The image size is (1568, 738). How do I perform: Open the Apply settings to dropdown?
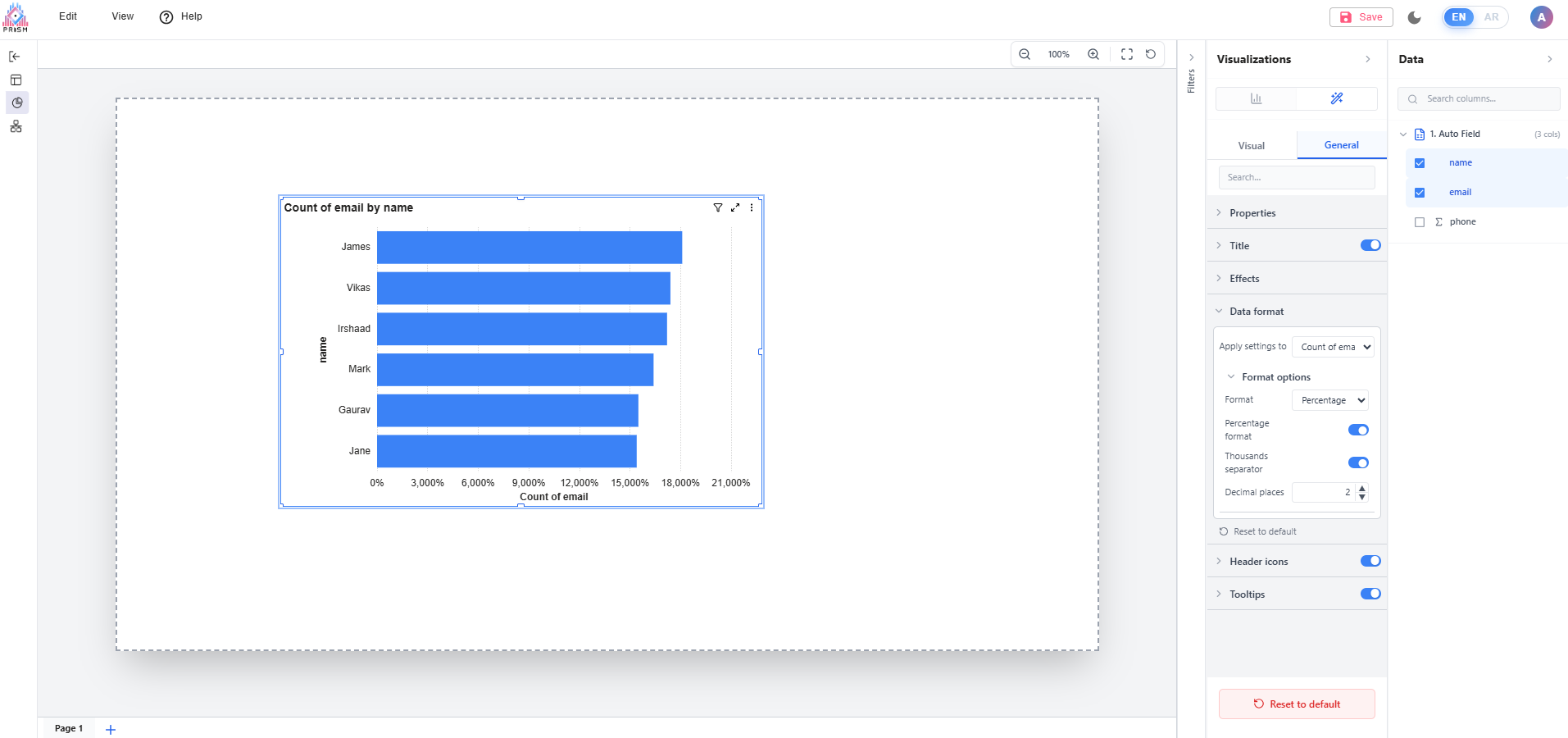tap(1332, 347)
